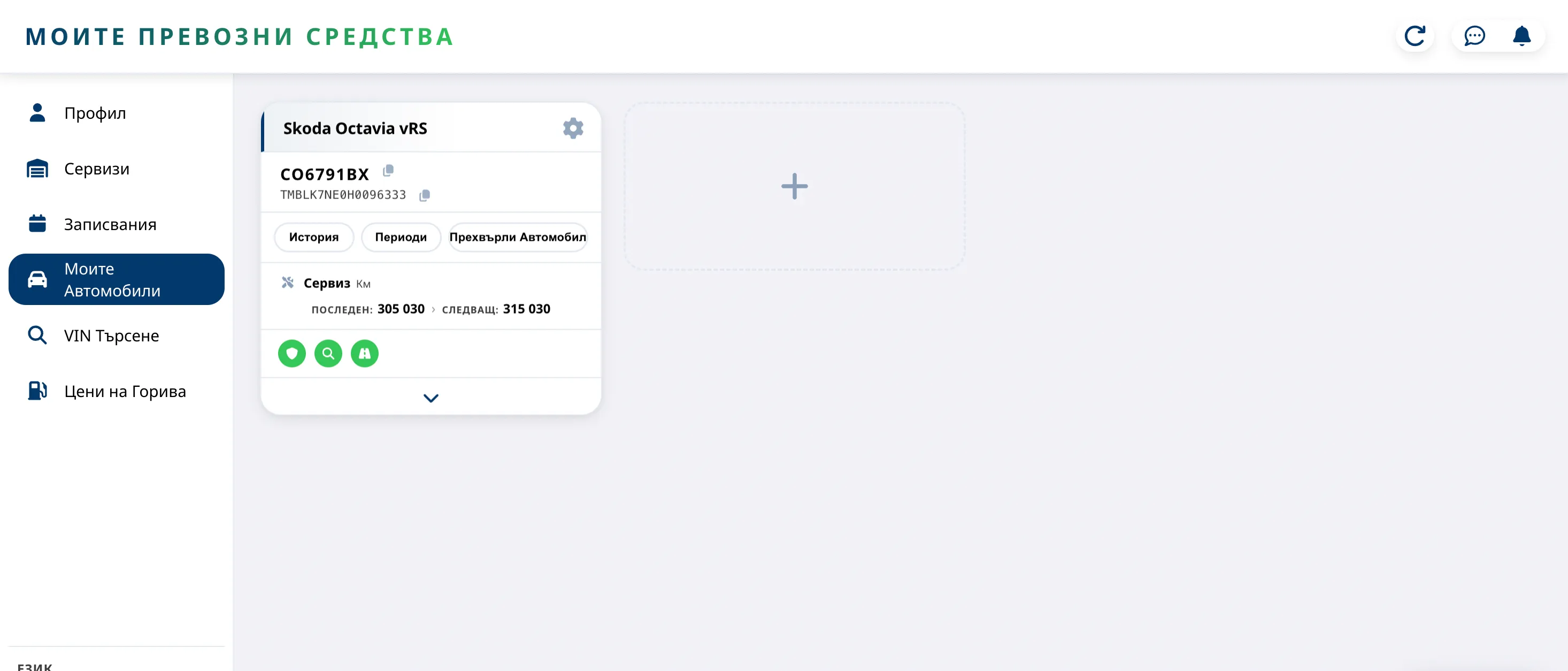Open the Skoda Octavia vRS settings gear
The height and width of the screenshot is (671, 1568).
click(573, 128)
